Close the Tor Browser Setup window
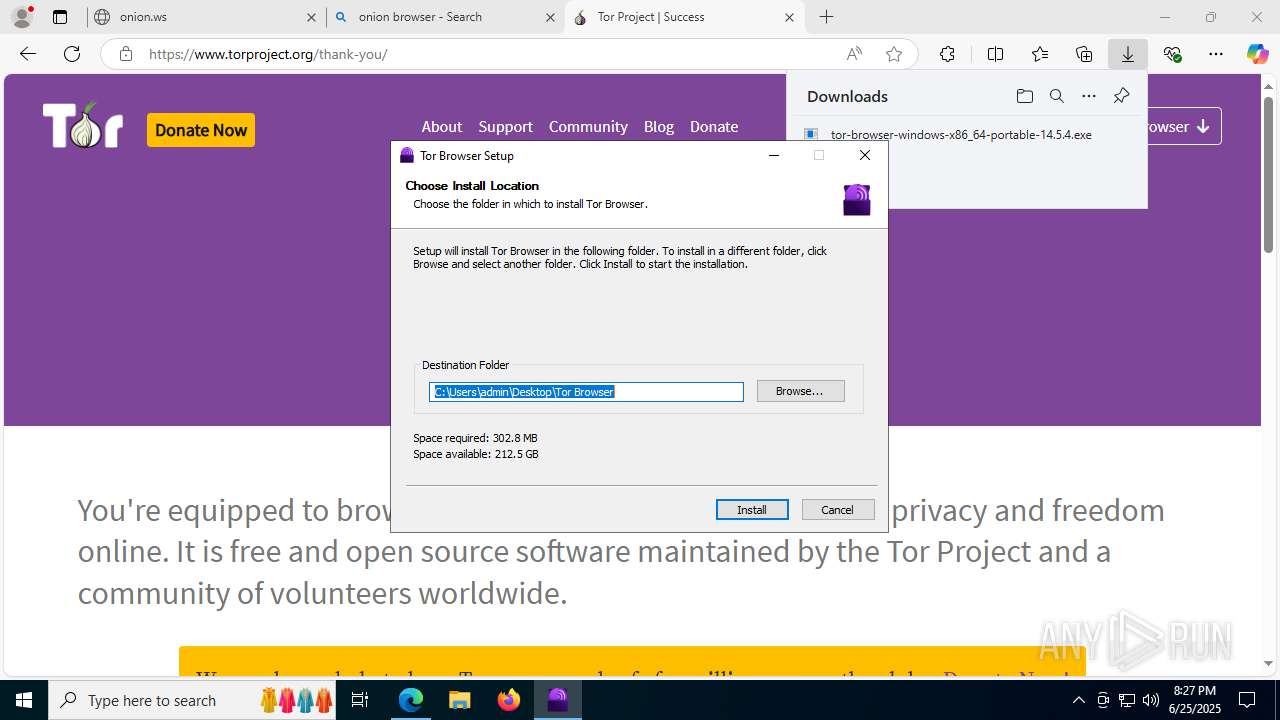Image resolution: width=1280 pixels, height=720 pixels. [x=865, y=155]
